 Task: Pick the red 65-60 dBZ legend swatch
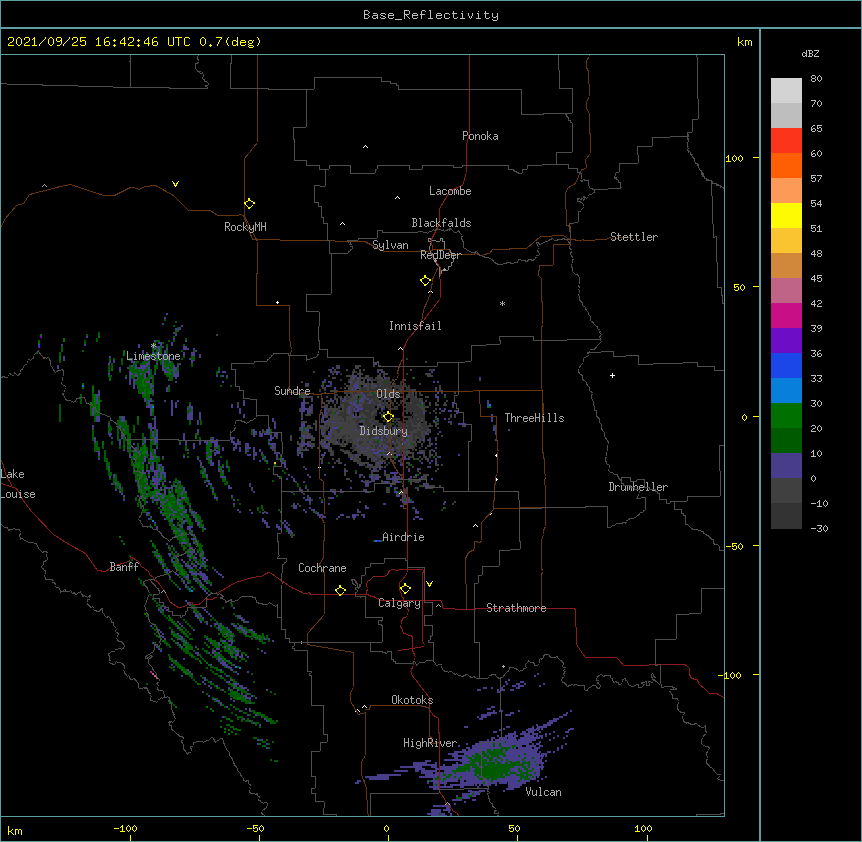(x=786, y=140)
